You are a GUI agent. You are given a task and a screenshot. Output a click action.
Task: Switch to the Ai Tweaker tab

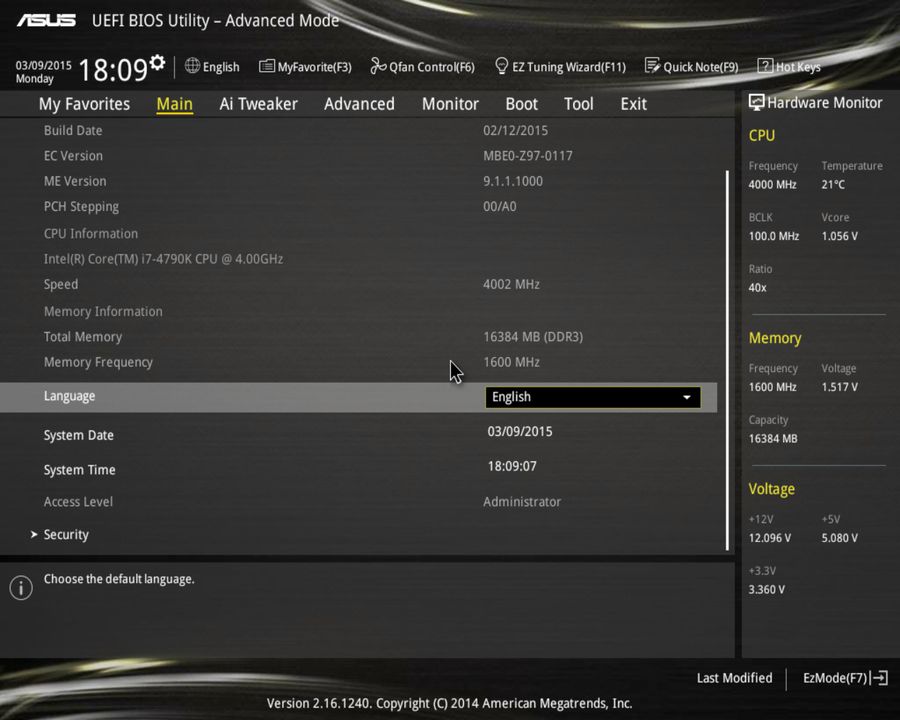pyautogui.click(x=258, y=104)
